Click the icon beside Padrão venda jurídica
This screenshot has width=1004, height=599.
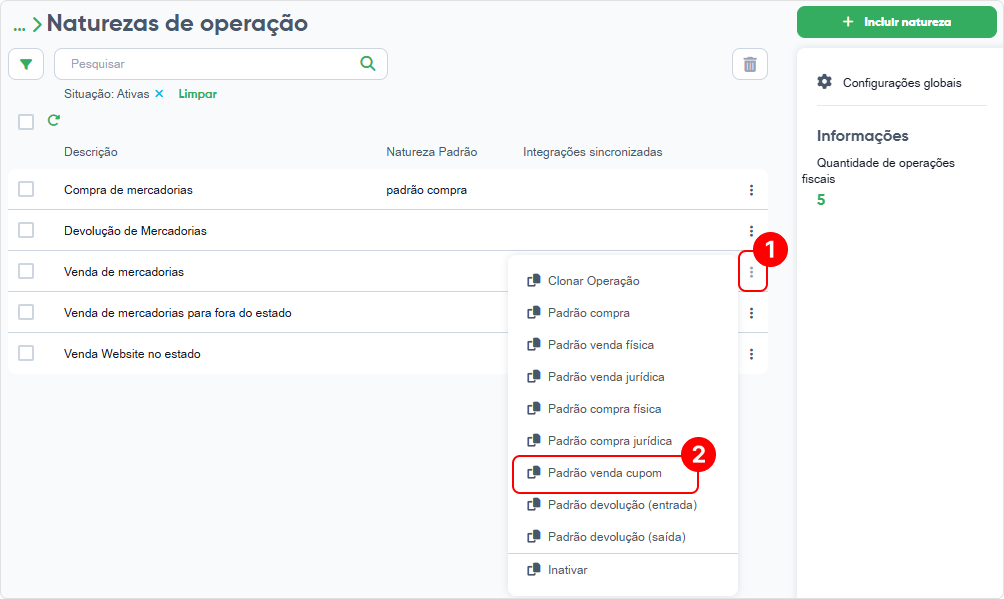[533, 377]
